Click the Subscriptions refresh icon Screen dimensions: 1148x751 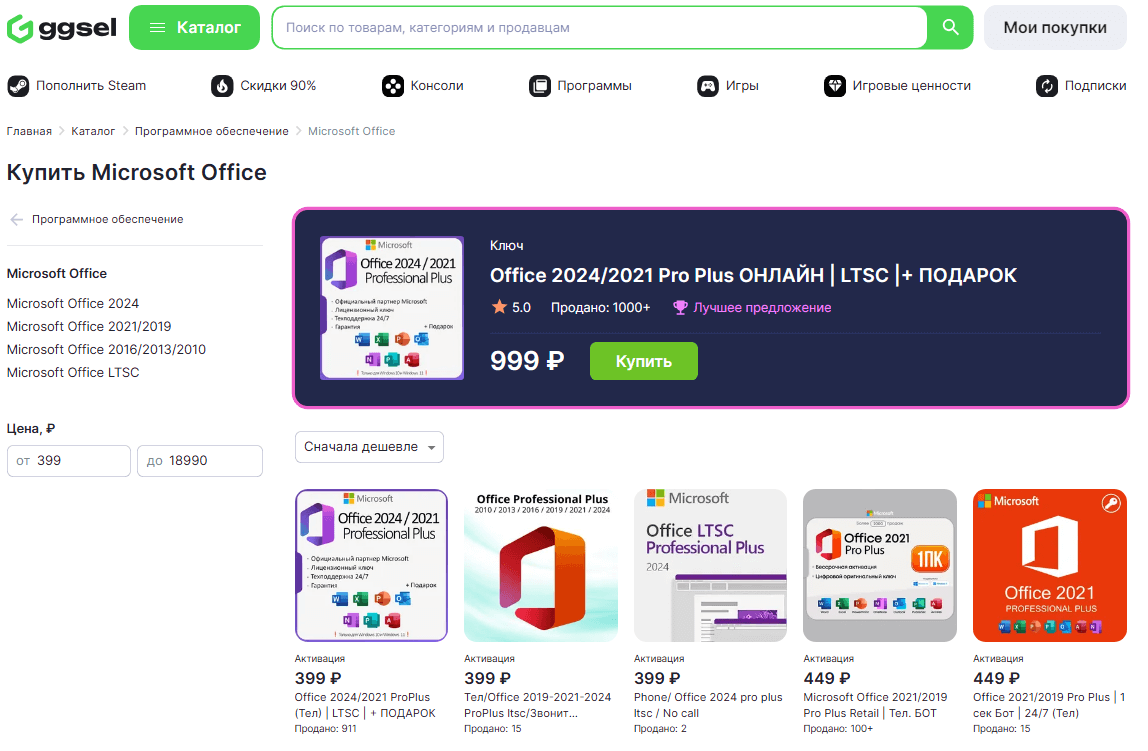tap(1047, 86)
